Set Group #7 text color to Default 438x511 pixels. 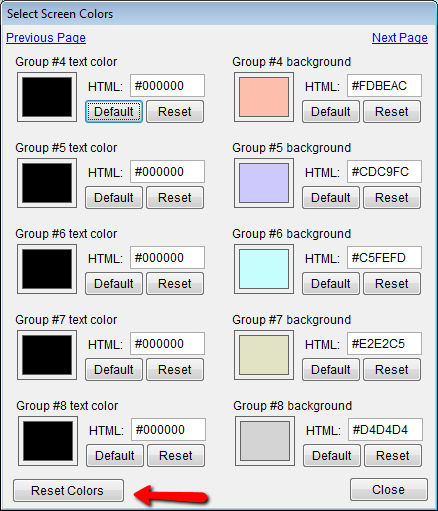point(114,370)
